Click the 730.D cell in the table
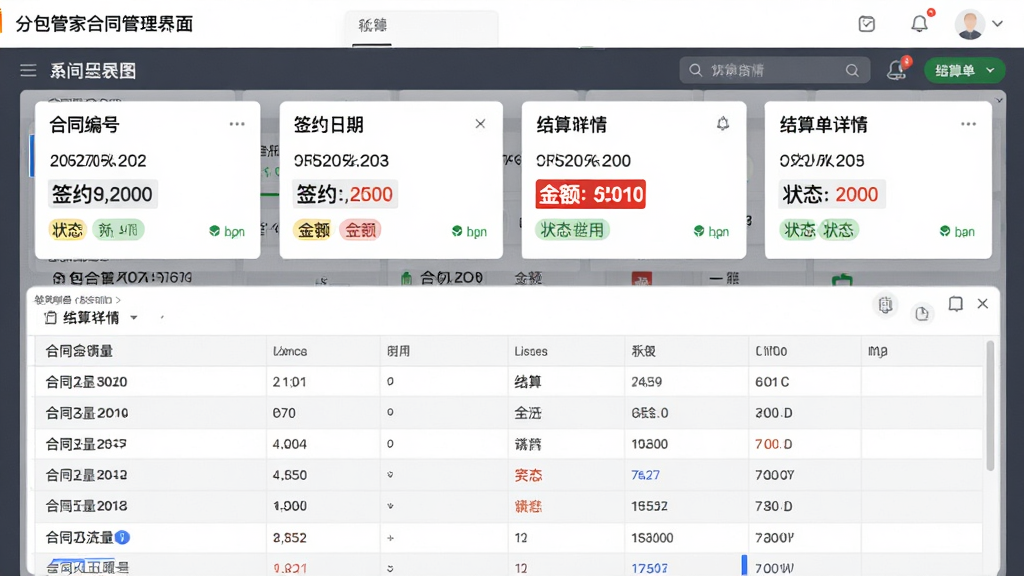1024x576 pixels. [774, 506]
